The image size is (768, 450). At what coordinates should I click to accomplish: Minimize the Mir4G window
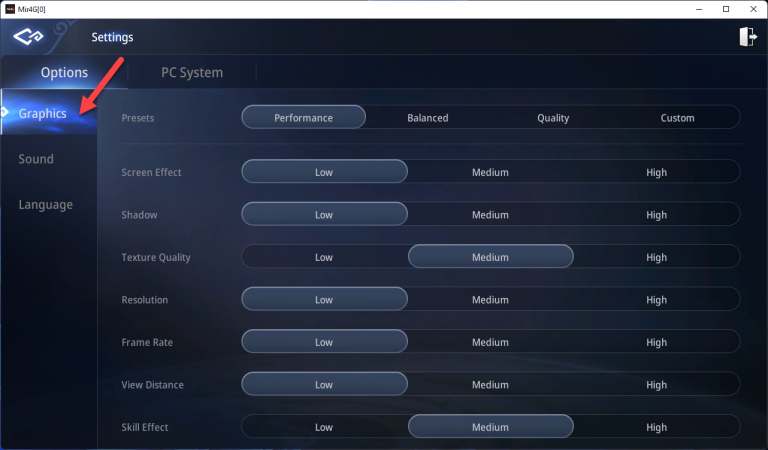(x=699, y=9)
